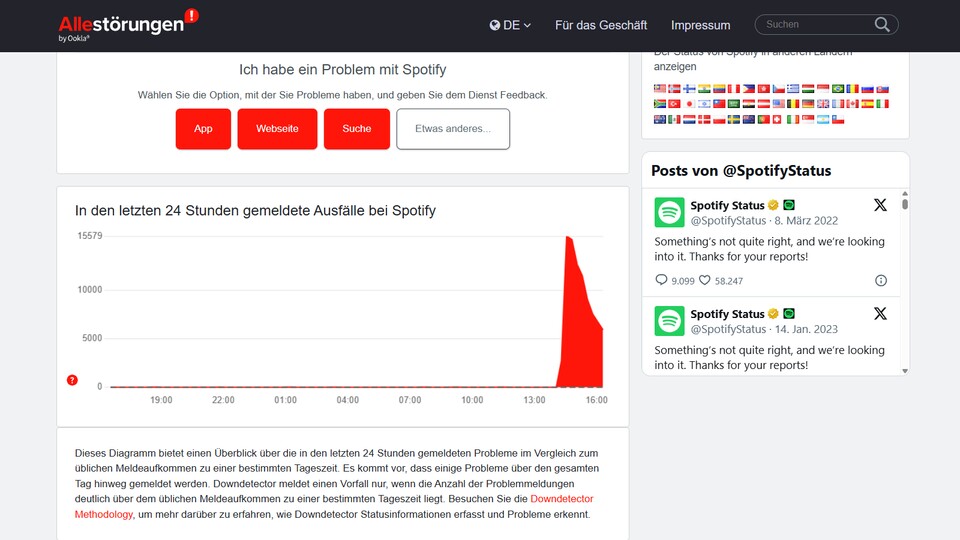Select the Japan flag for Spotify status
This screenshot has height=540, width=960.
point(690,104)
